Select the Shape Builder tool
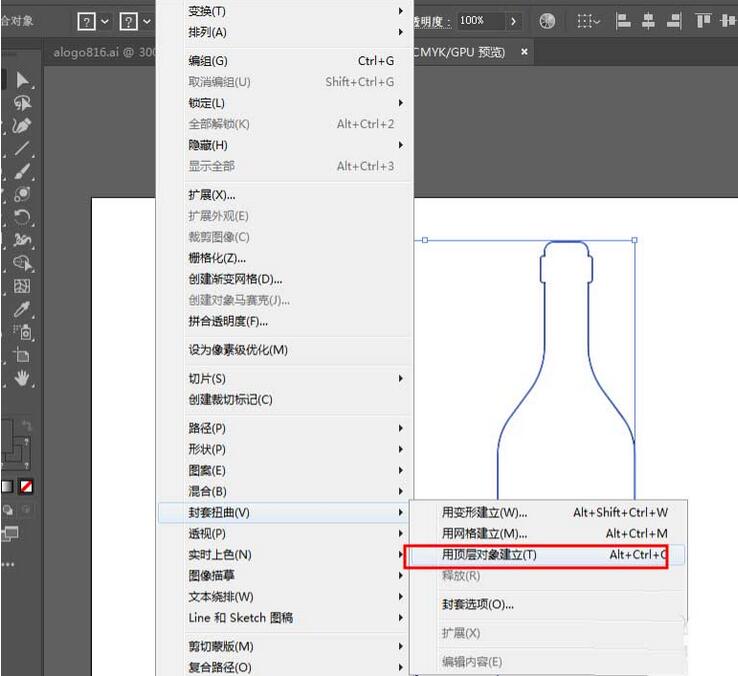Viewport: 738px width, 676px height. pos(22,263)
